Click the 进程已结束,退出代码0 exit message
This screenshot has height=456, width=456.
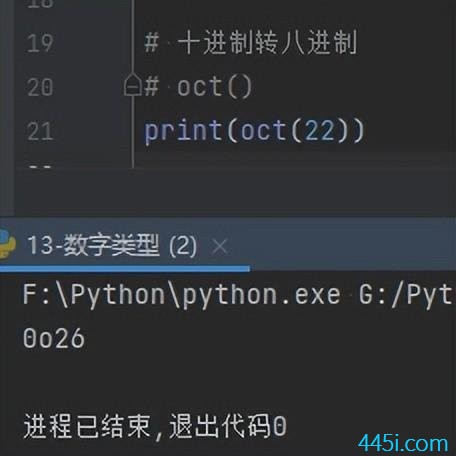pyautogui.click(x=155, y=427)
